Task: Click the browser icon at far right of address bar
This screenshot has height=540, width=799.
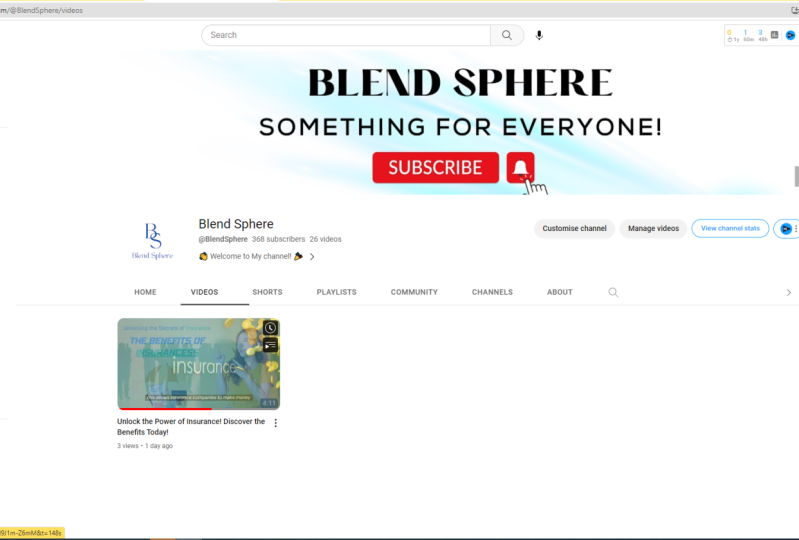Action: coord(794,10)
